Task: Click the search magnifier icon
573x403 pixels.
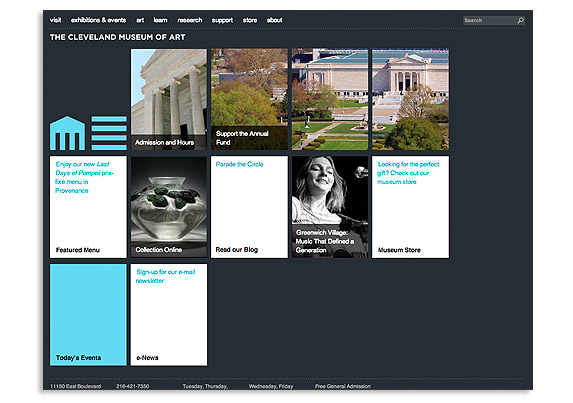Action: pyautogui.click(x=521, y=20)
